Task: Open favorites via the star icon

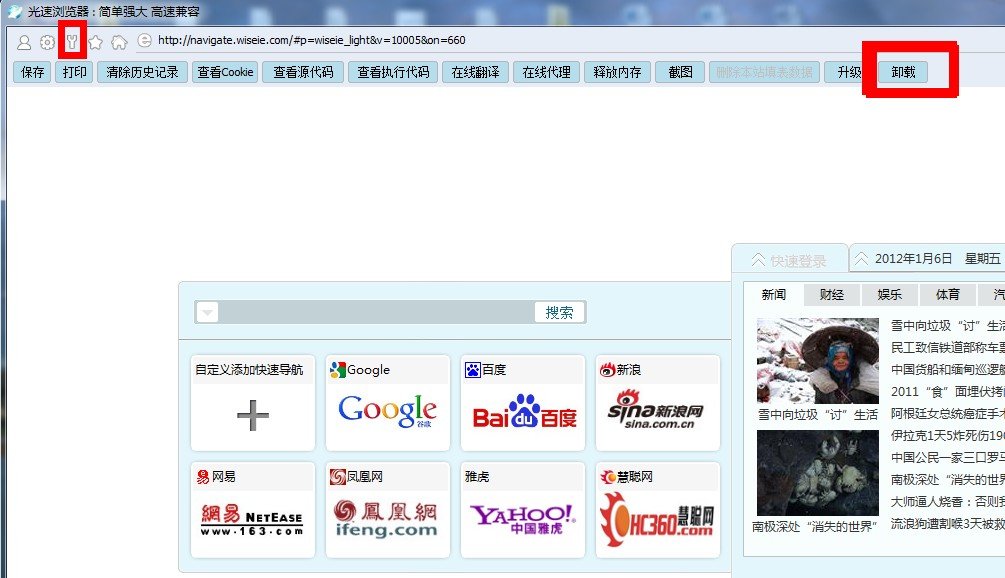Action: [x=93, y=43]
